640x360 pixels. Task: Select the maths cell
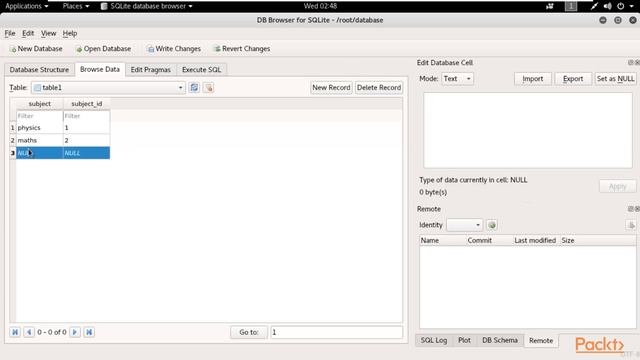click(x=40, y=140)
